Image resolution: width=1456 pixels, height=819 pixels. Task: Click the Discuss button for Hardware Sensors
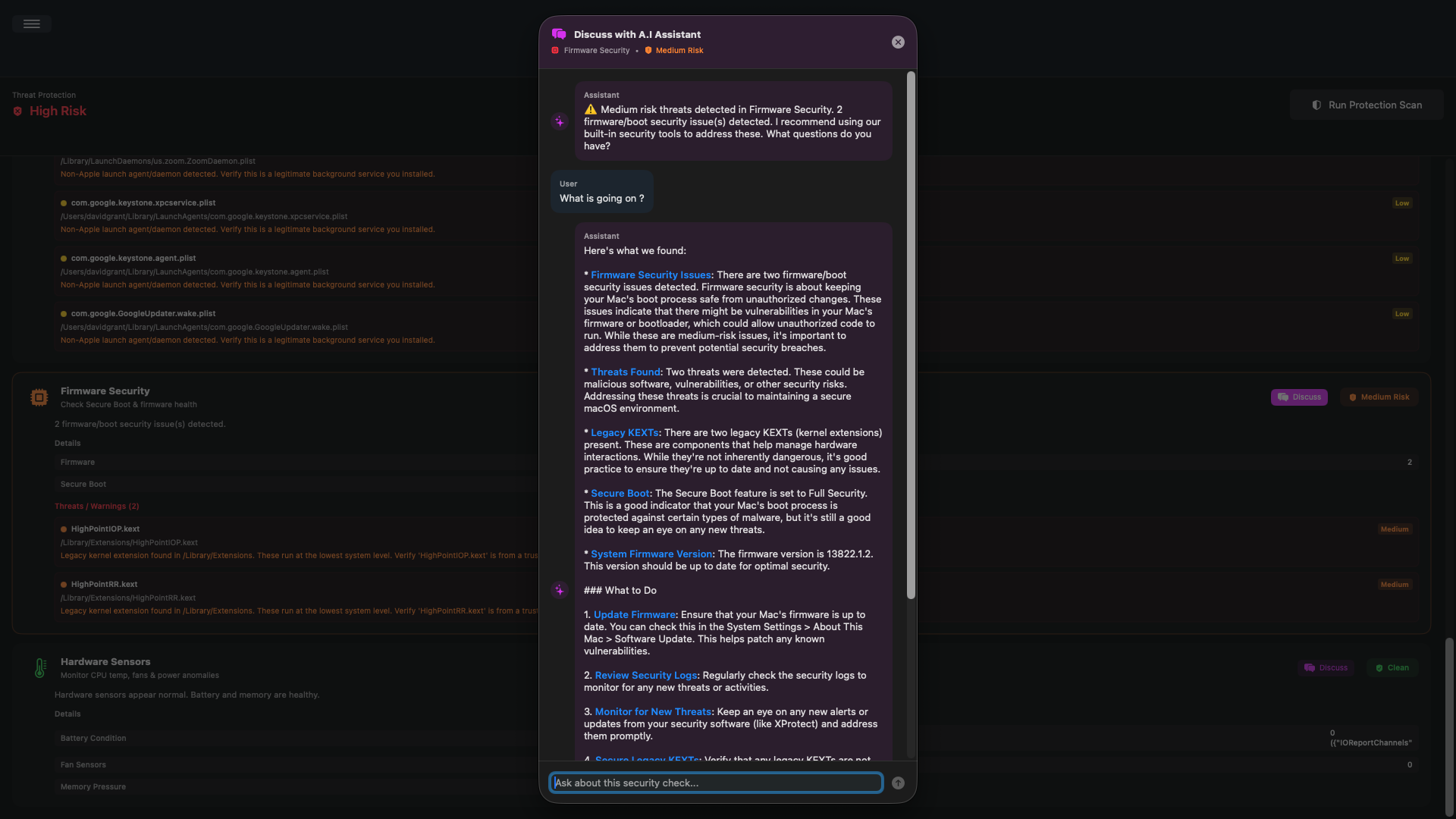[1326, 667]
